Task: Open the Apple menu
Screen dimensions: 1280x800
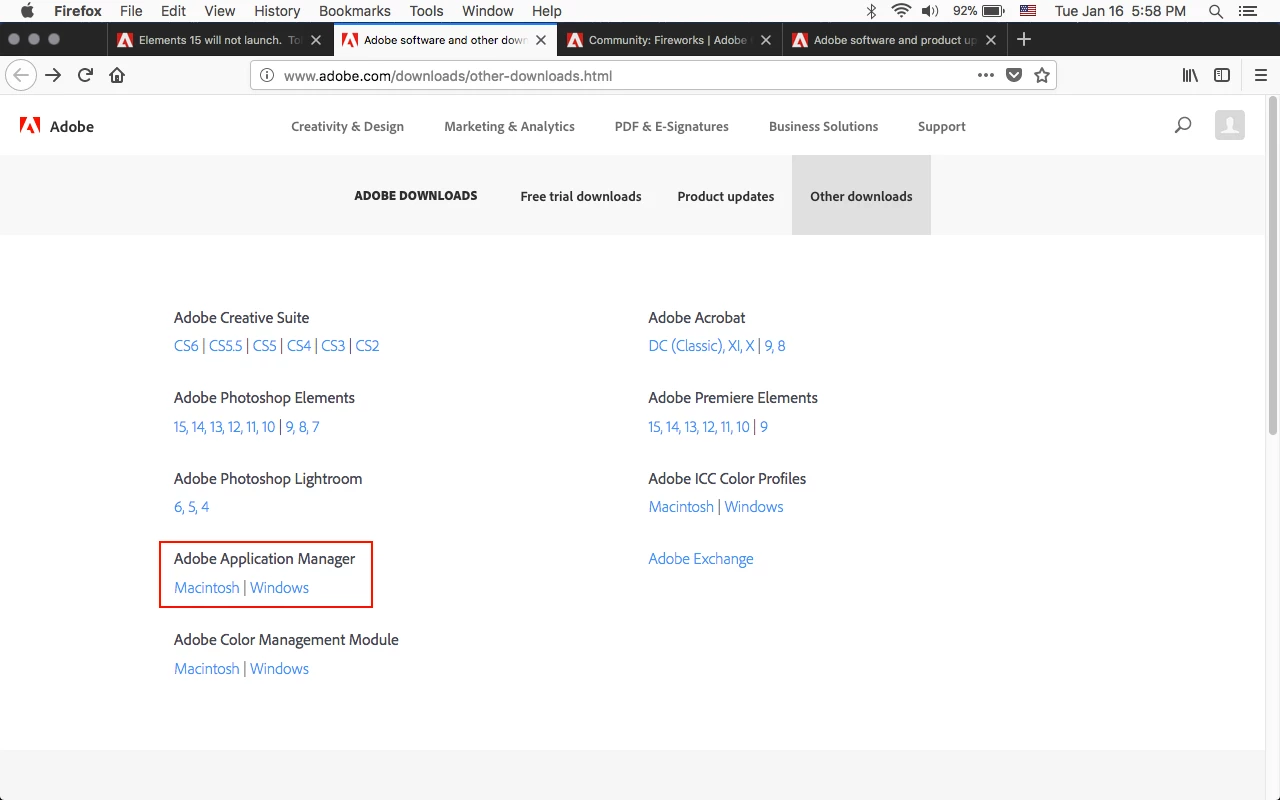Action: pos(27,11)
